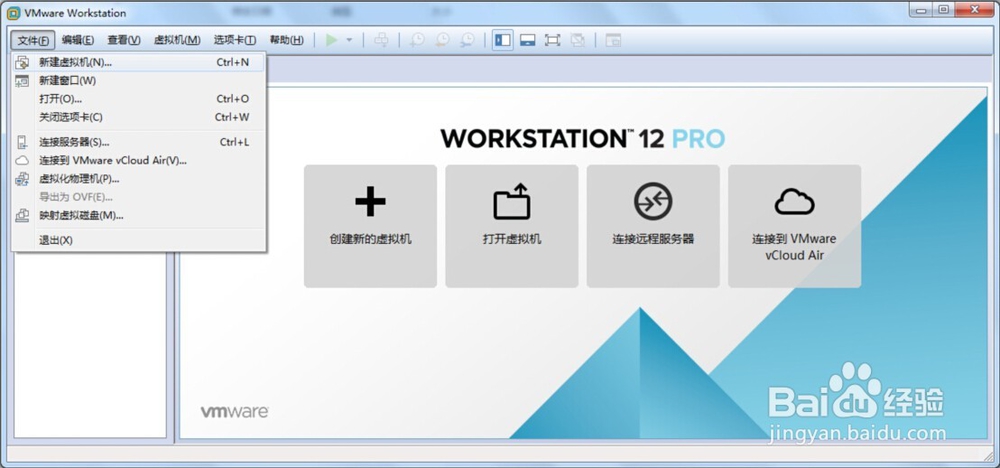Click the virtualize physical machine menu icon
Image resolution: width=1000 pixels, height=468 pixels.
coord(22,179)
